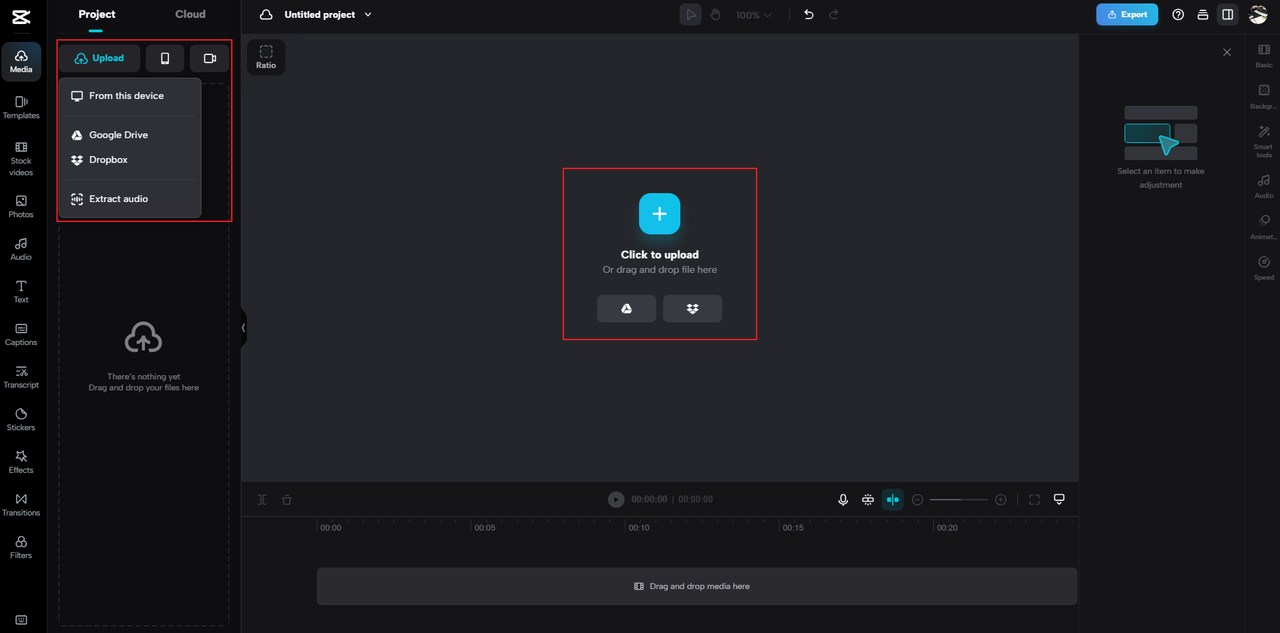The height and width of the screenshot is (633, 1280).
Task: Choose Google Drive in upload menu
Action: (x=130, y=135)
